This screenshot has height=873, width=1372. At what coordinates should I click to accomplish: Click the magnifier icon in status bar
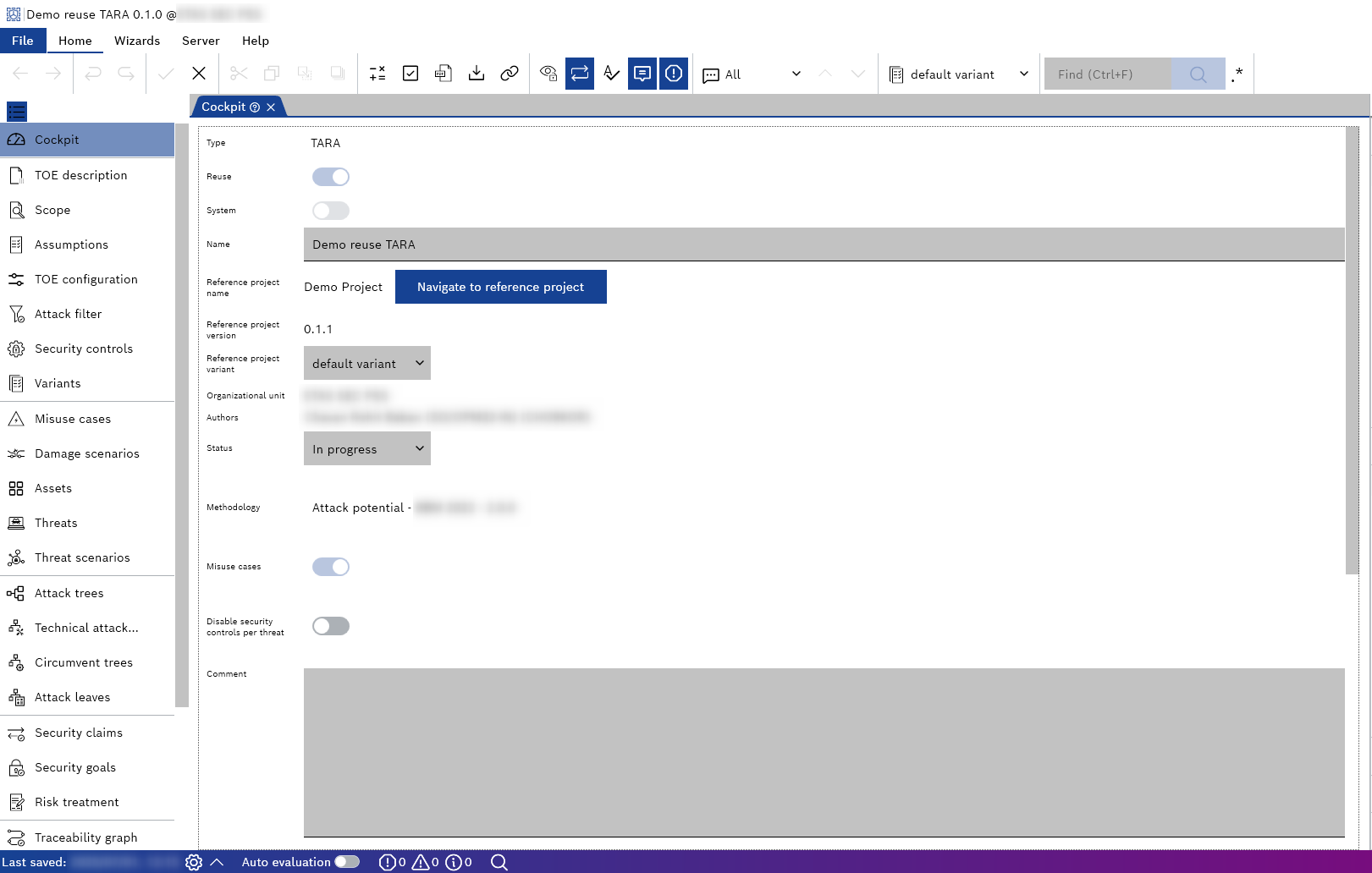[x=499, y=862]
